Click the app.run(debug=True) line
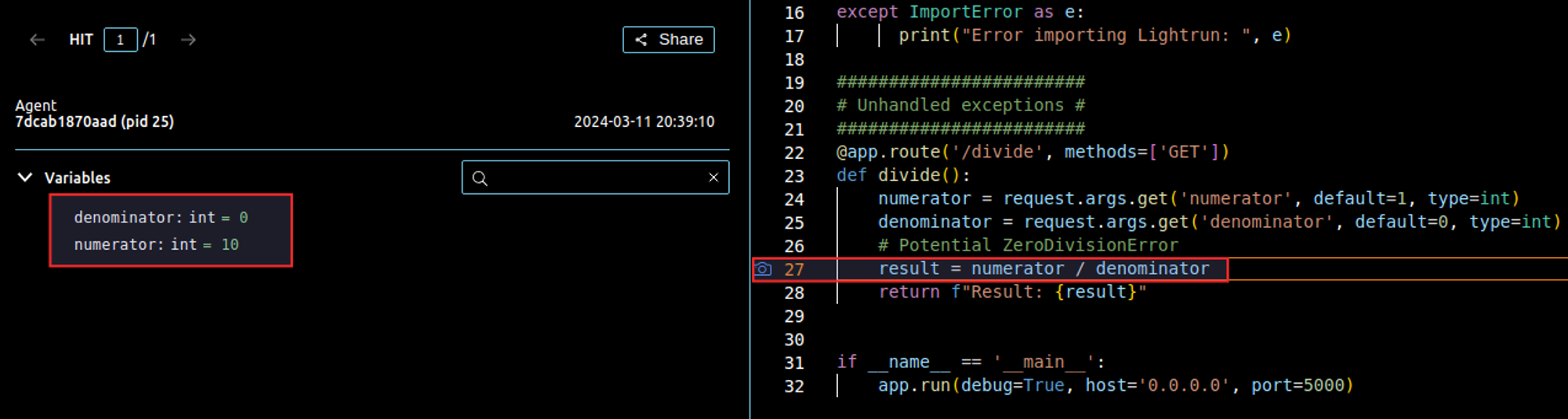The width and height of the screenshot is (1568, 419). point(1115,386)
